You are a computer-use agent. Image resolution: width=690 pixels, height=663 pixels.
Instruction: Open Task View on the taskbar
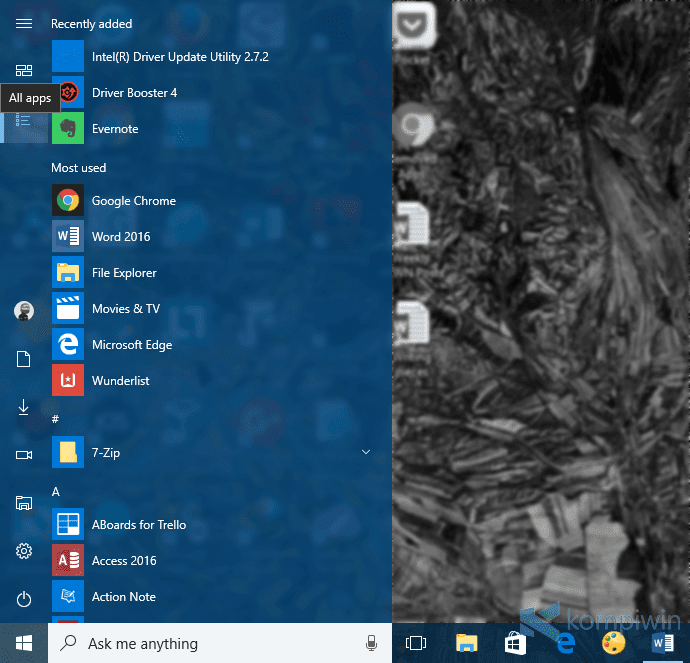[416, 643]
